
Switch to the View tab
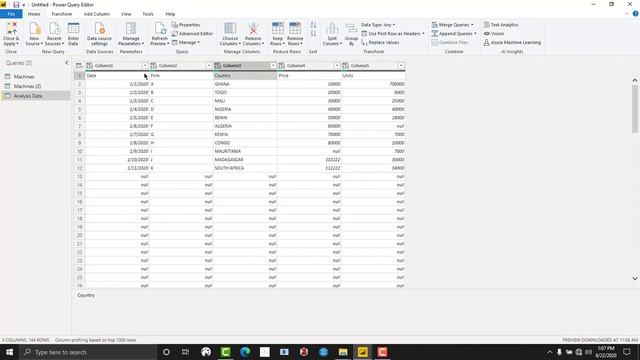(x=126, y=14)
